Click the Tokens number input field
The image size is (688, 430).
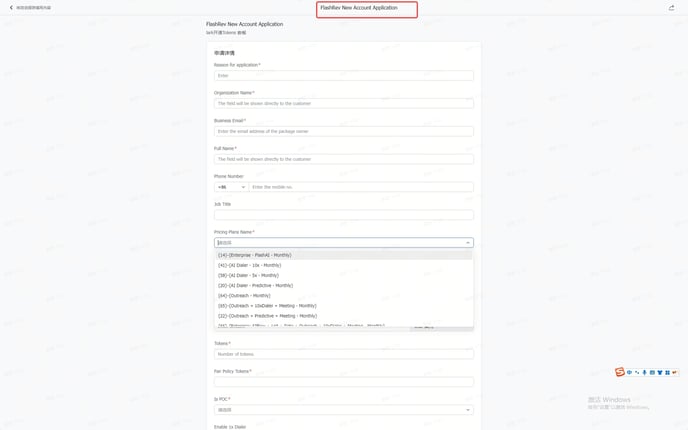point(344,354)
